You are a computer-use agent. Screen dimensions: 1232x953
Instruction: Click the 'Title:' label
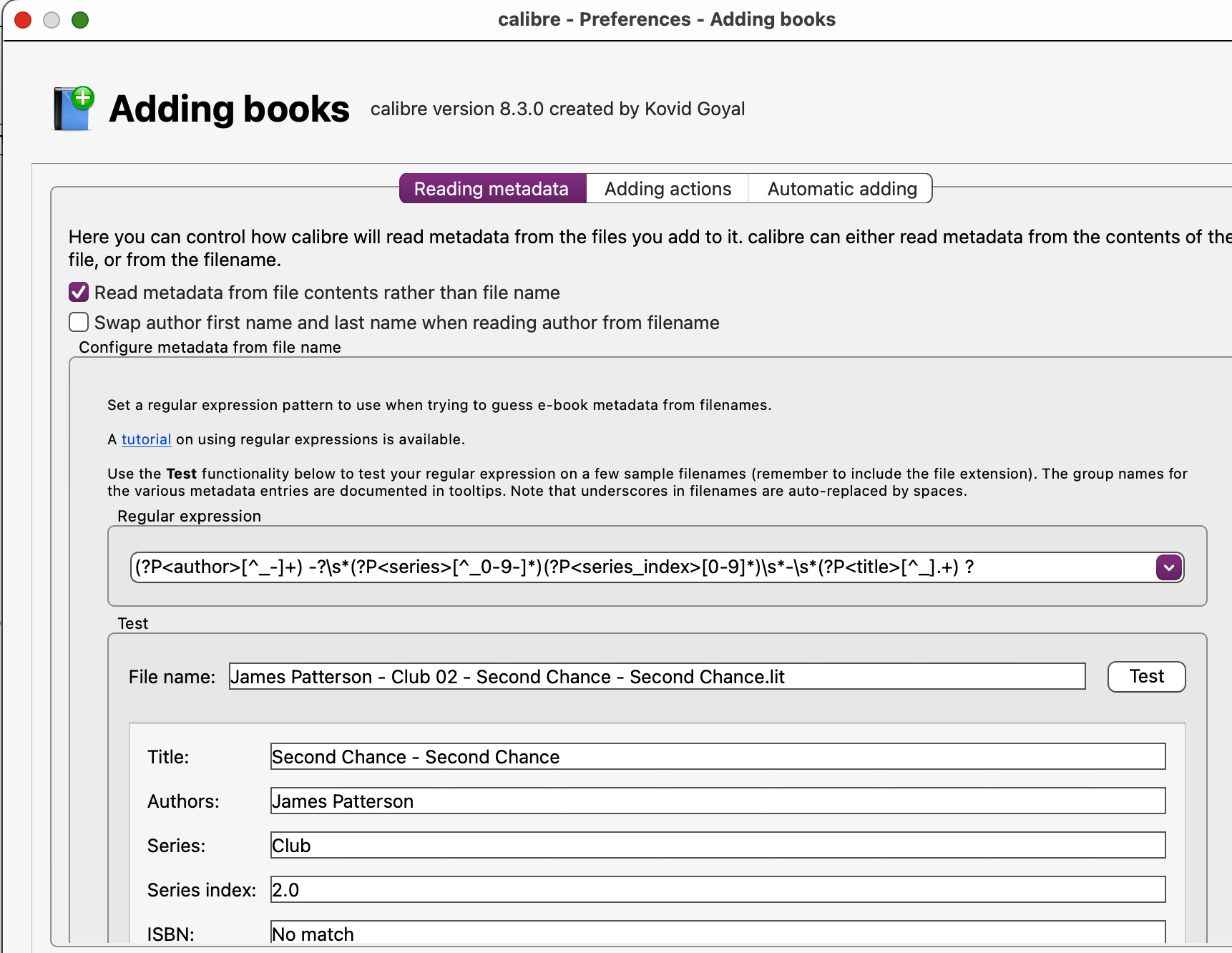[168, 757]
